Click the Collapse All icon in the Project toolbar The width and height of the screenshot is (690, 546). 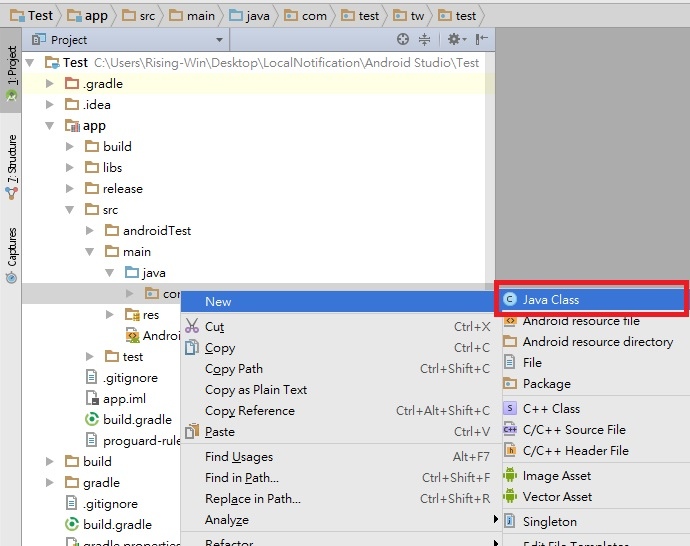coord(424,40)
